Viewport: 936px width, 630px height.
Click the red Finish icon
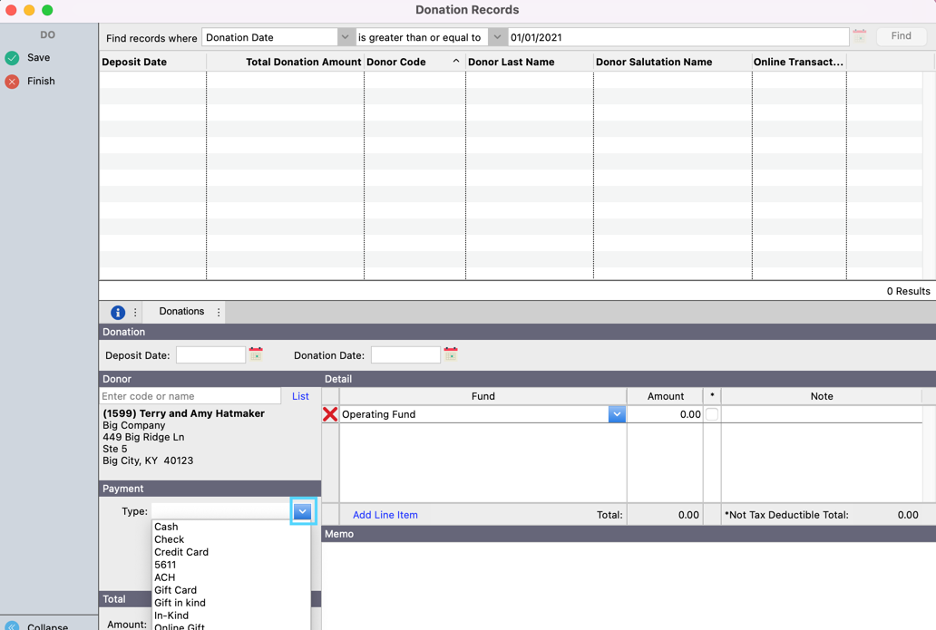coord(12,82)
